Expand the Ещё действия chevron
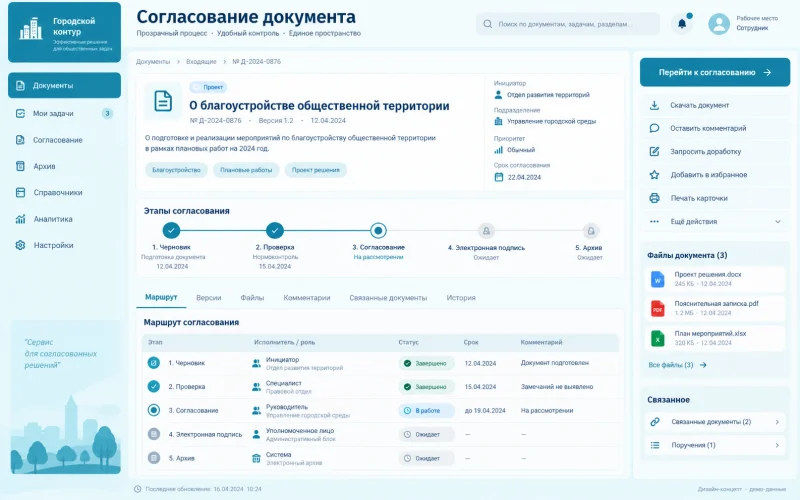The width and height of the screenshot is (800, 500). pos(778,221)
